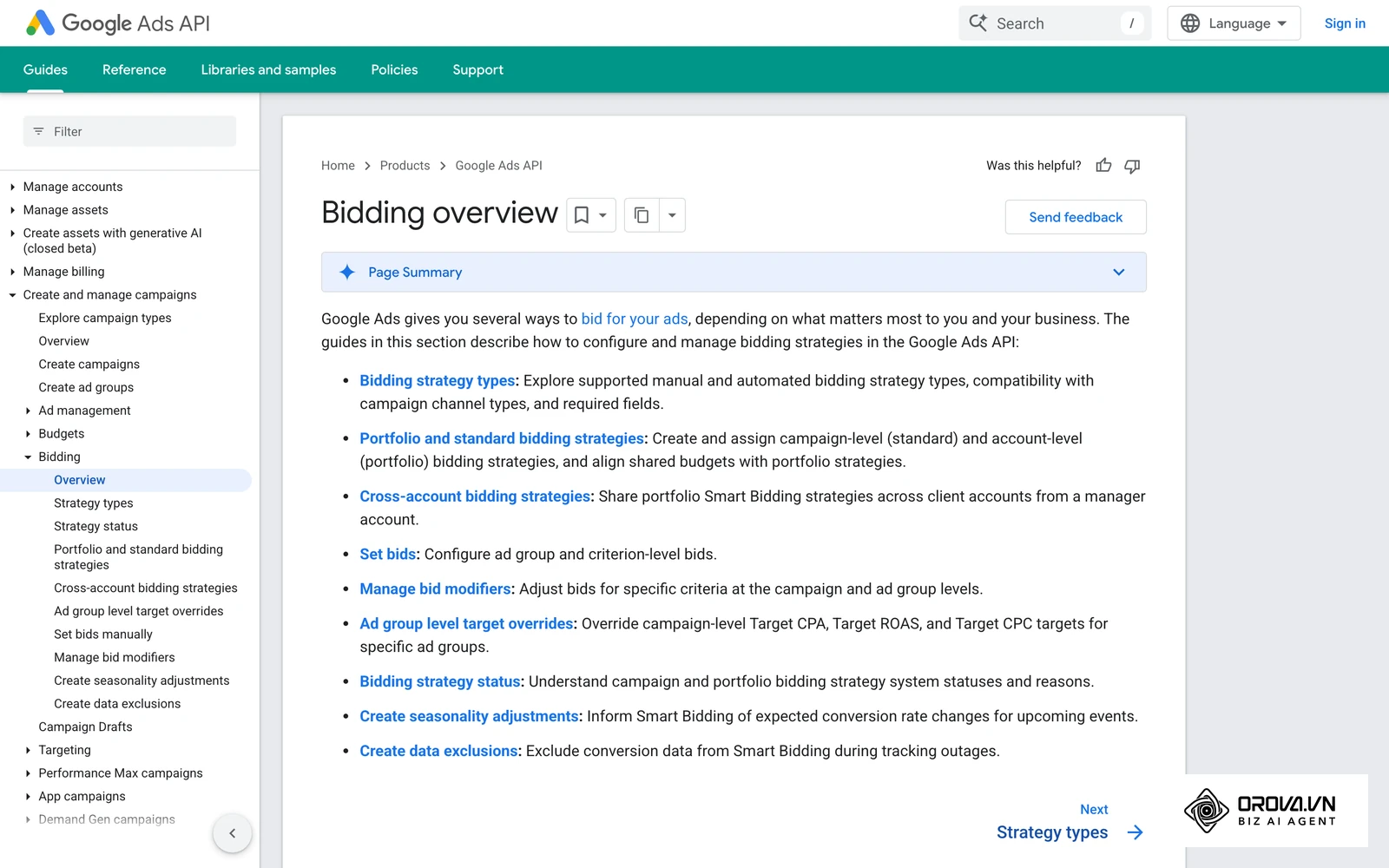Expand the Page Summary chevron
This screenshot has width=1389, height=868.
[x=1119, y=273]
